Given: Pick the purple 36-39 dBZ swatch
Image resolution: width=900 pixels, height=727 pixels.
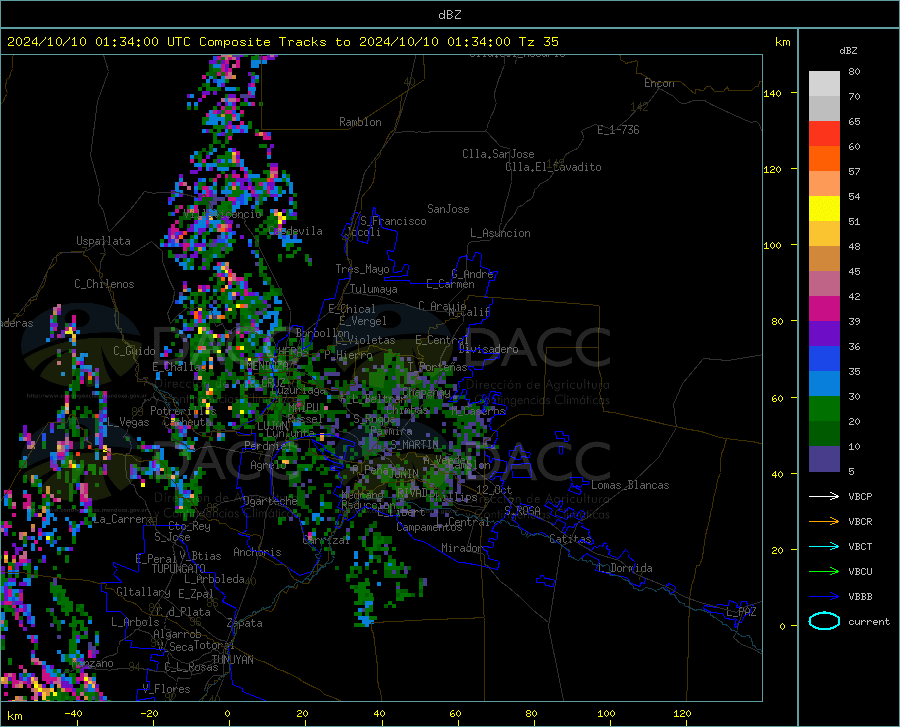Looking at the screenshot, I should click(824, 334).
